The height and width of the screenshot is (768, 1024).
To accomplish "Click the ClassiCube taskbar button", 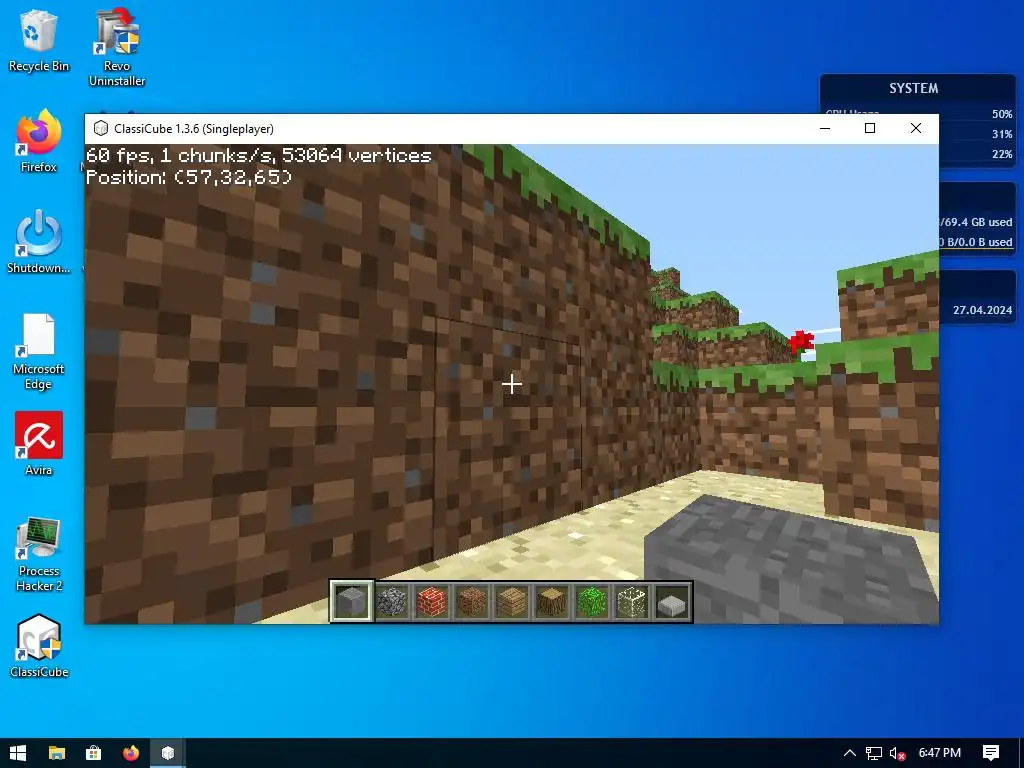I will point(168,753).
